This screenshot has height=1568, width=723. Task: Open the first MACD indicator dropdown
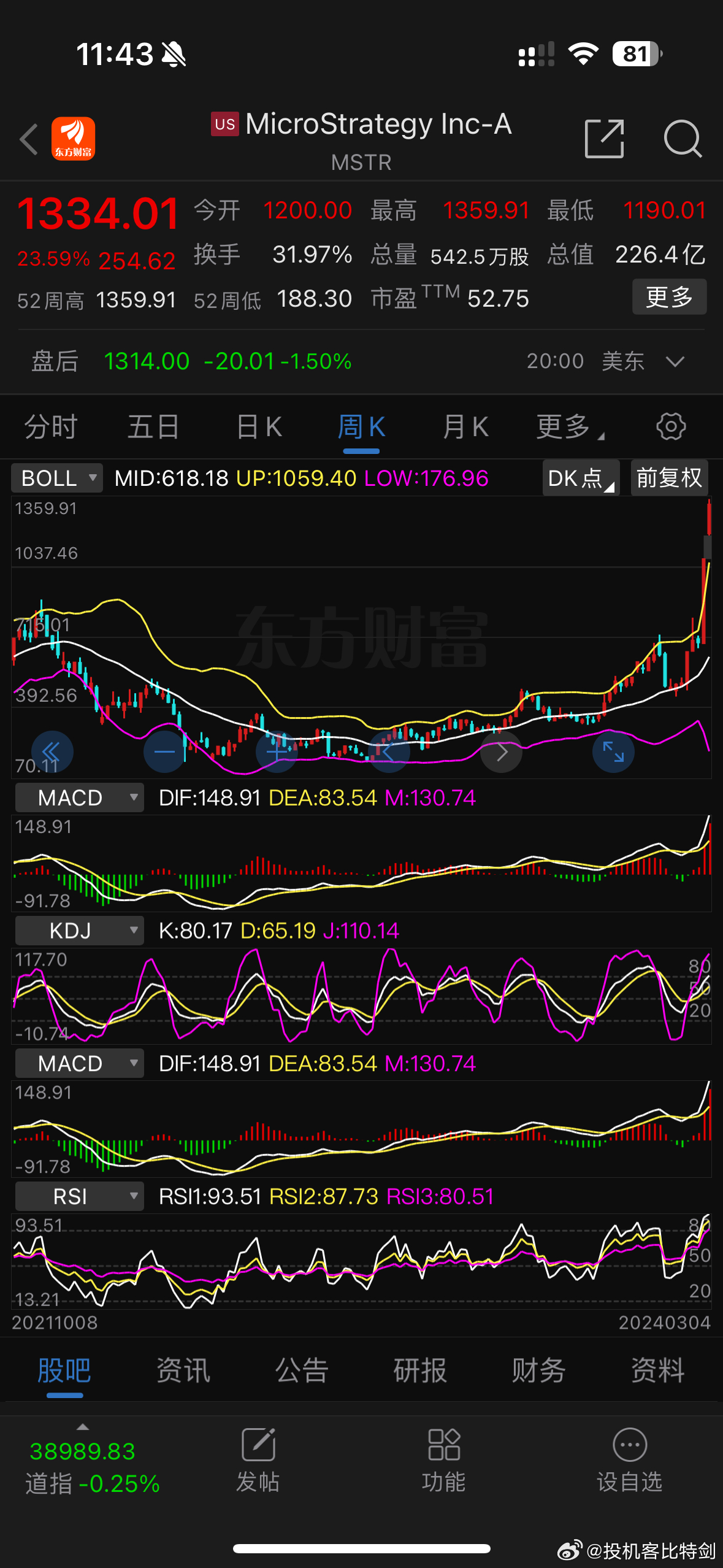pyautogui.click(x=79, y=797)
